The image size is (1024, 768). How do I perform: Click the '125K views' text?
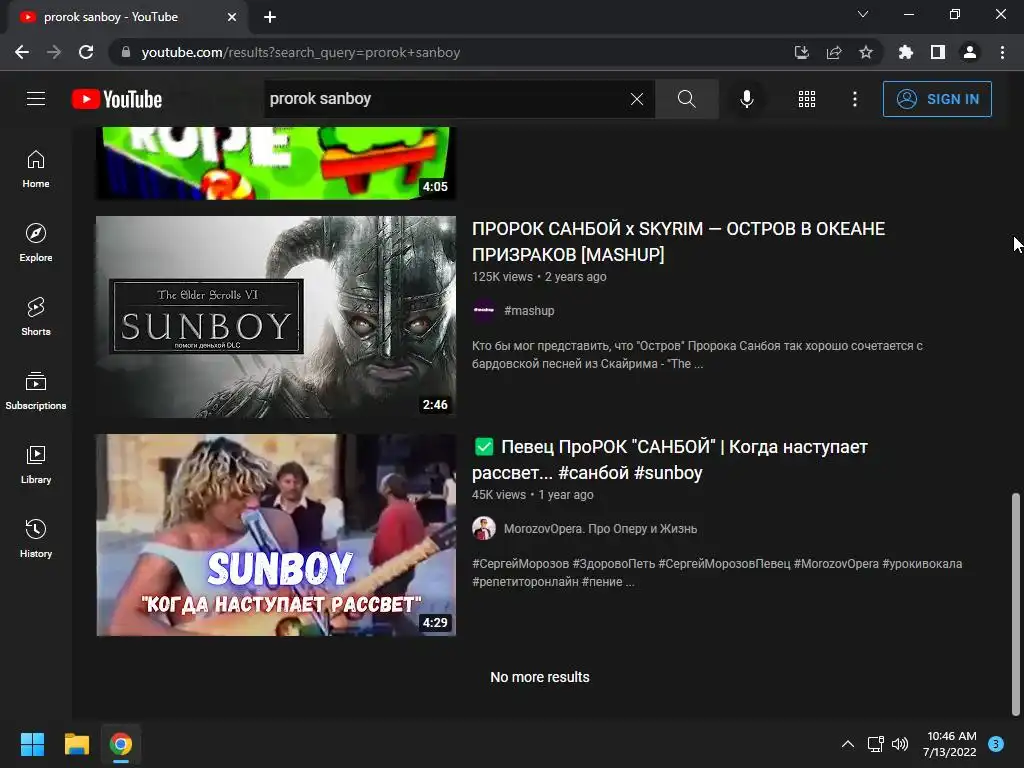[x=502, y=276]
